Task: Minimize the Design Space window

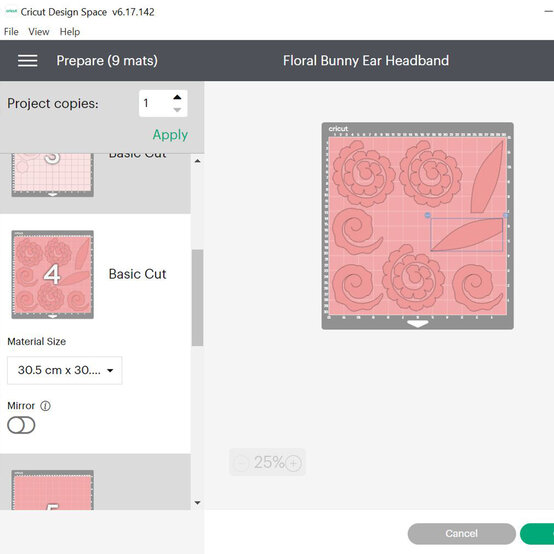Action: point(548,12)
